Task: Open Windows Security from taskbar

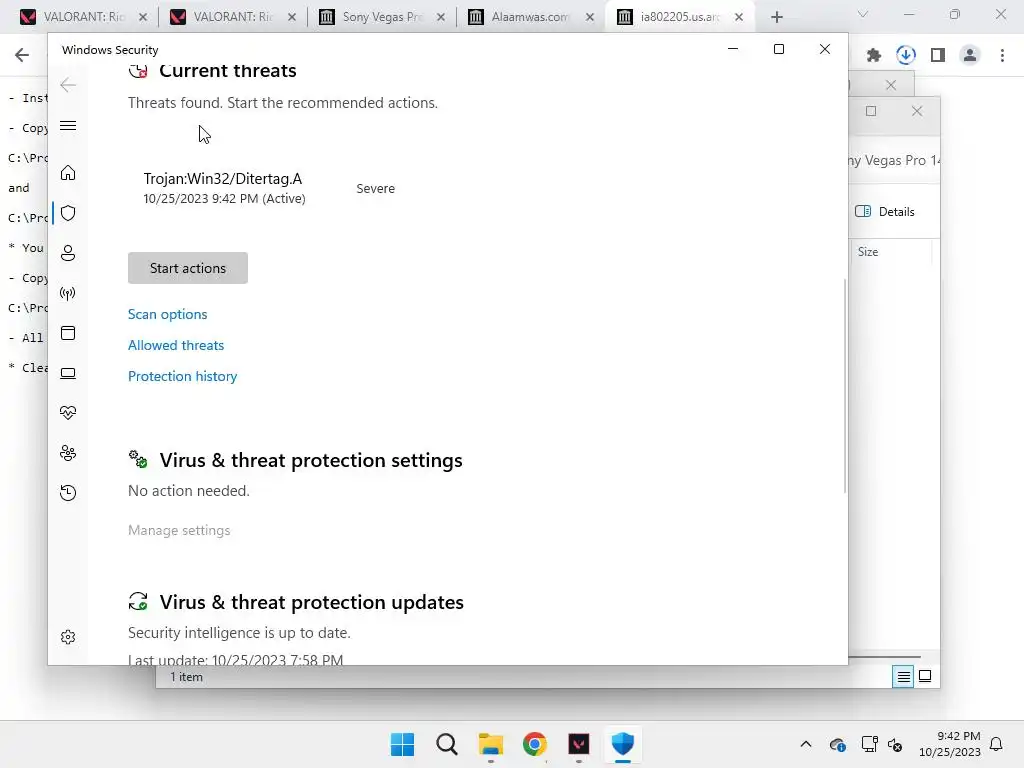Action: click(x=623, y=744)
